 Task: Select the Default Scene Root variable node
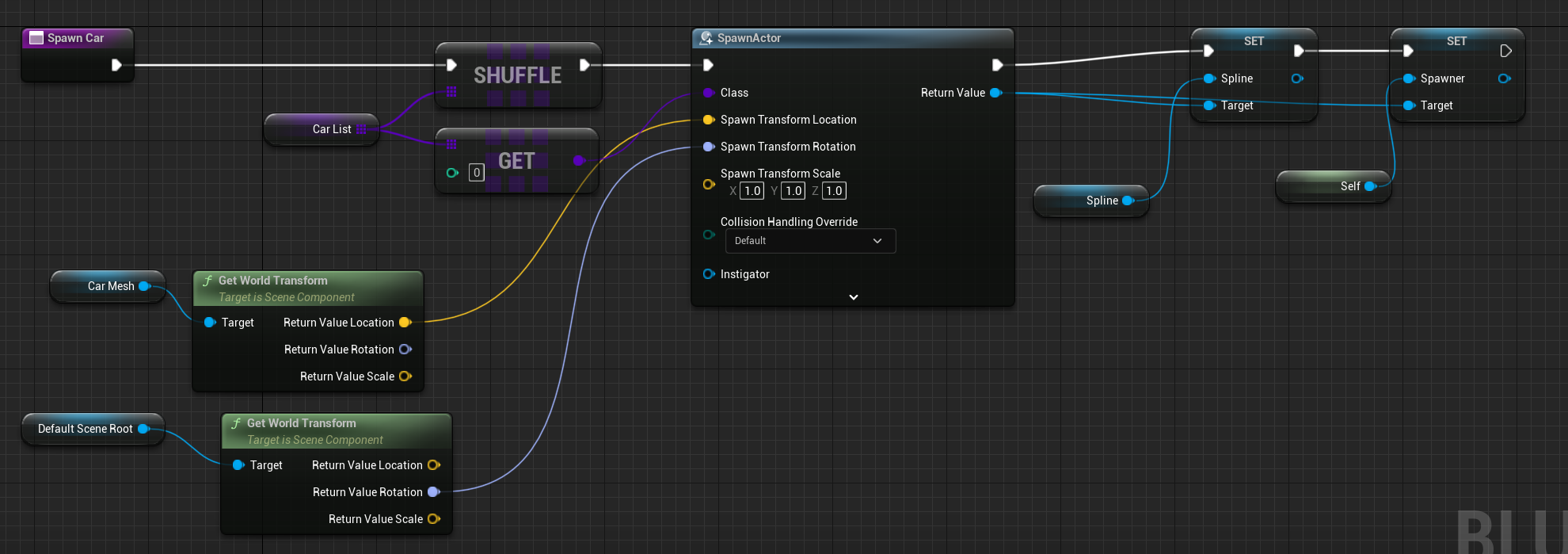pos(86,429)
